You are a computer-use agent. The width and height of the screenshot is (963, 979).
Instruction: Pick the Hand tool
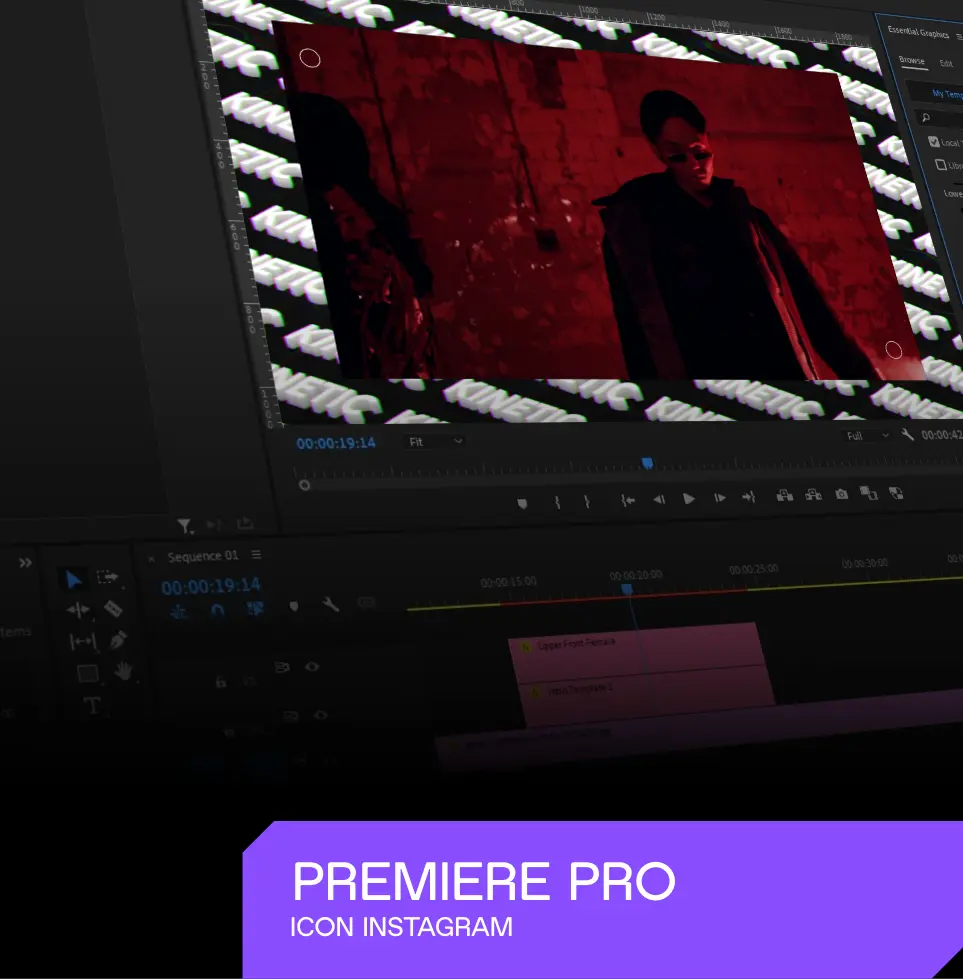click(122, 672)
